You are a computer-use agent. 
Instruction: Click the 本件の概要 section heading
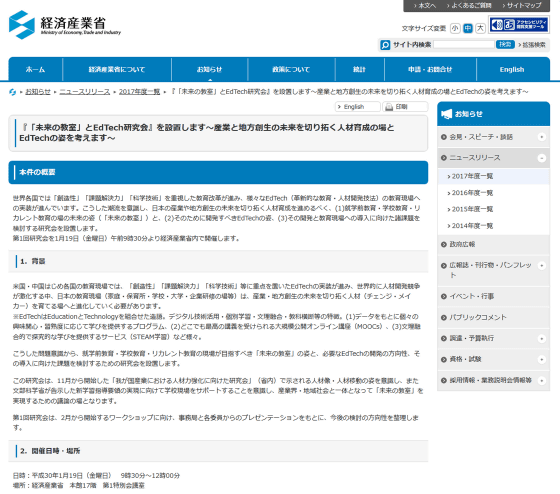click(x=218, y=172)
